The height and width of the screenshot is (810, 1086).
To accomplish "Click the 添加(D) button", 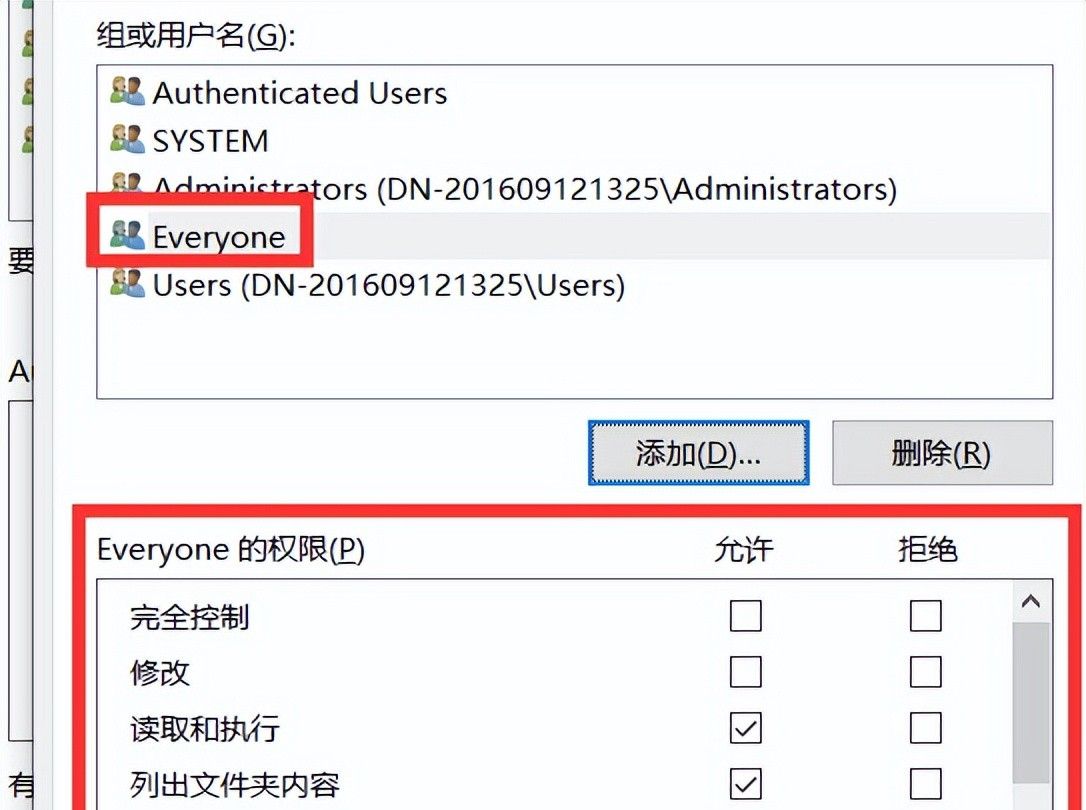I will [x=698, y=452].
